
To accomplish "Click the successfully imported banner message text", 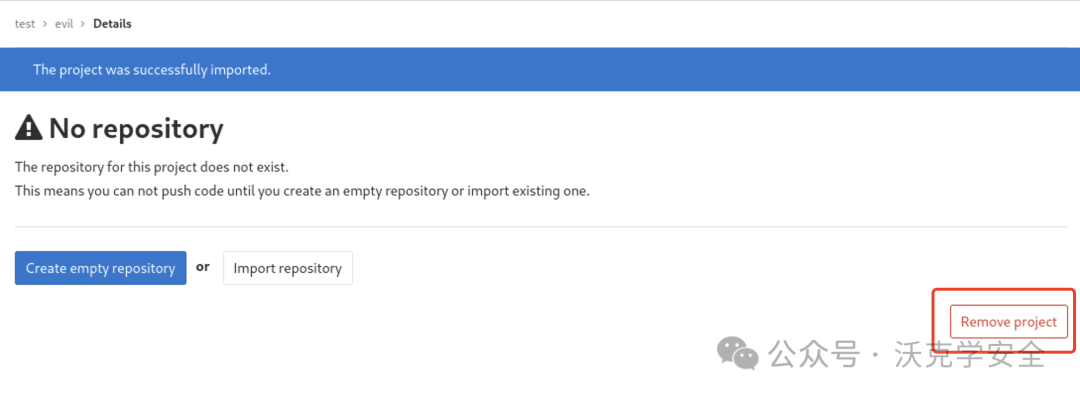I will (152, 70).
